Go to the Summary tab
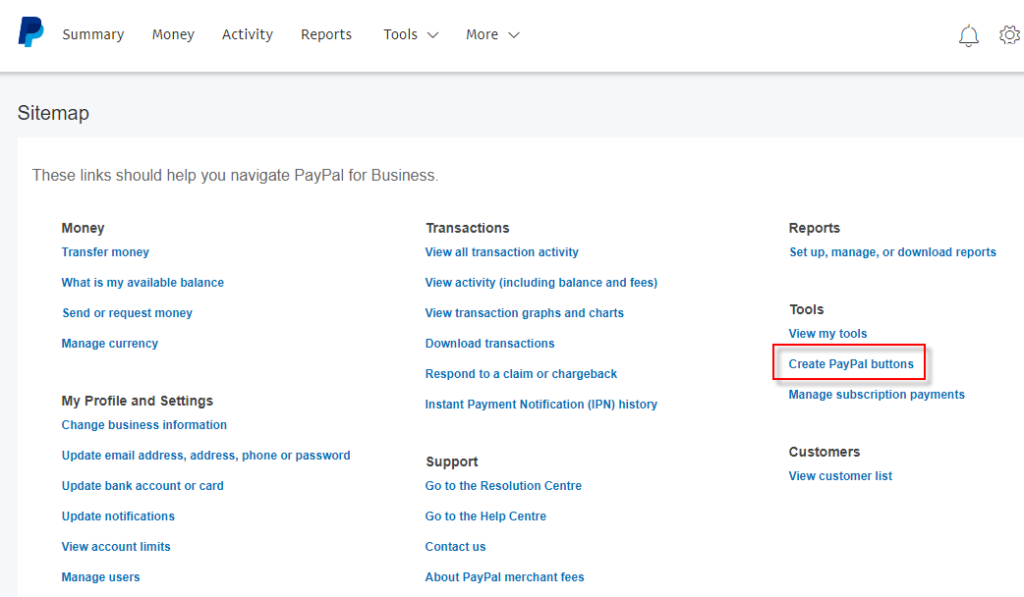Screen dimensions: 1024x597 pyautogui.click(x=93, y=35)
